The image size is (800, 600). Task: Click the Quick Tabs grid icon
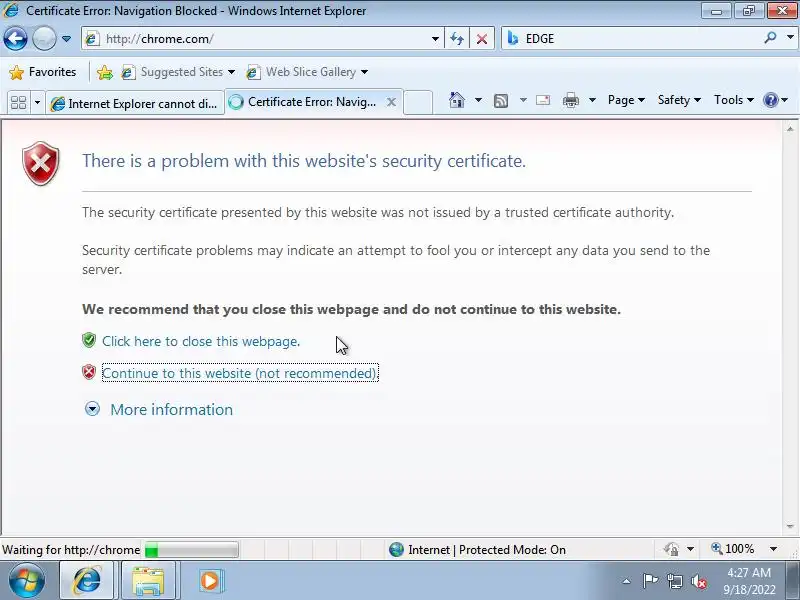pos(18,103)
